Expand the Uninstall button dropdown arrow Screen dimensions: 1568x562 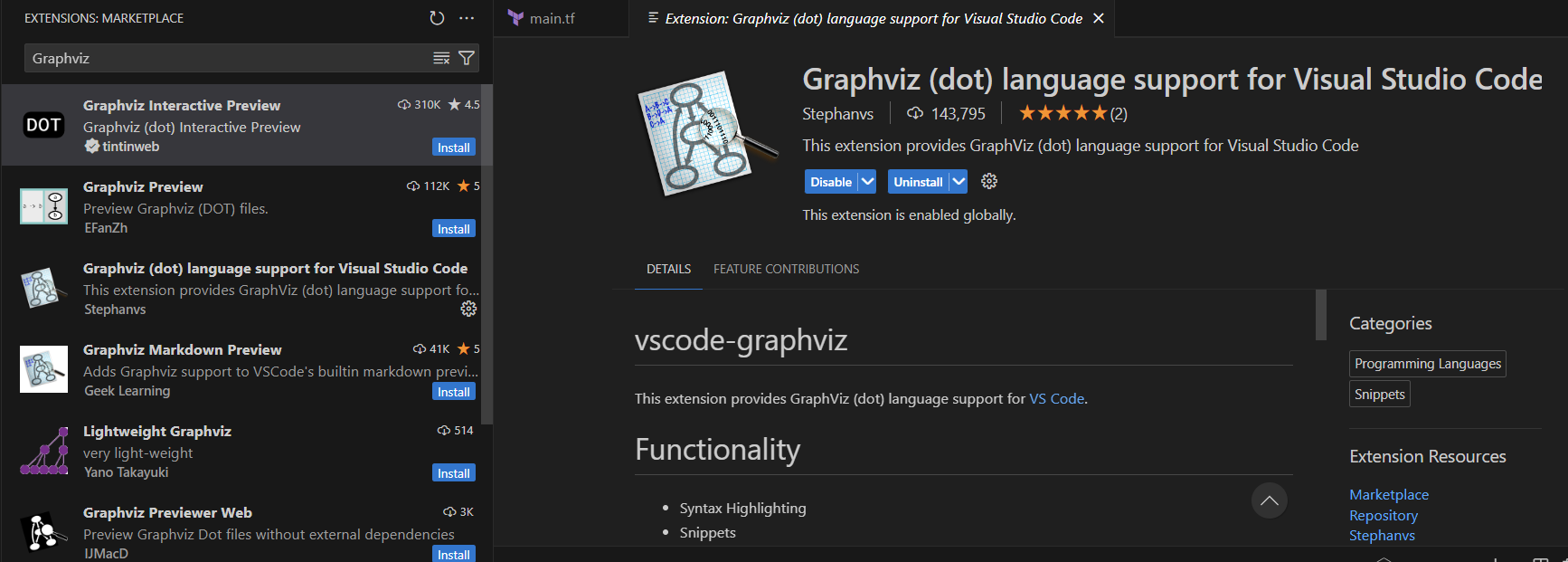point(959,181)
